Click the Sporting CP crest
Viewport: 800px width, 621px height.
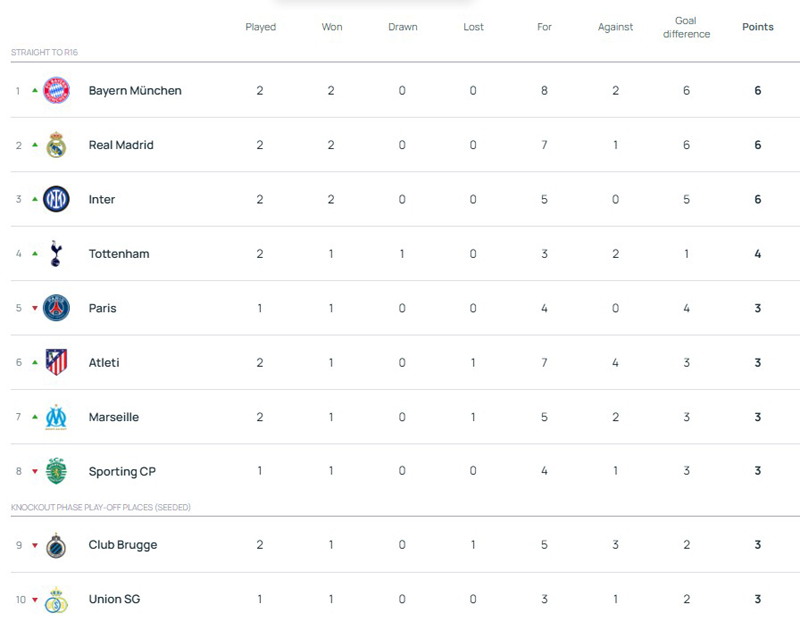coord(56,471)
